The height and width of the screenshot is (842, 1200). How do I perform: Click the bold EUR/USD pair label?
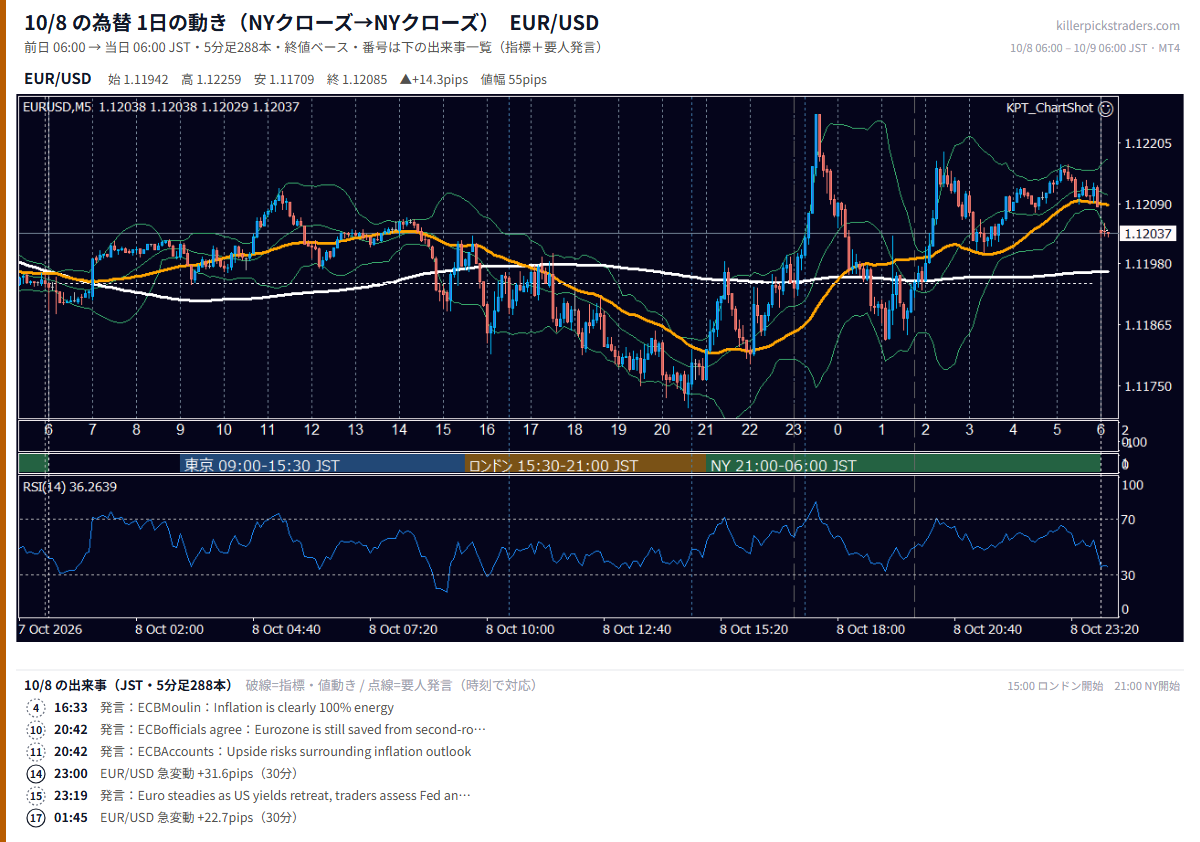(58, 79)
